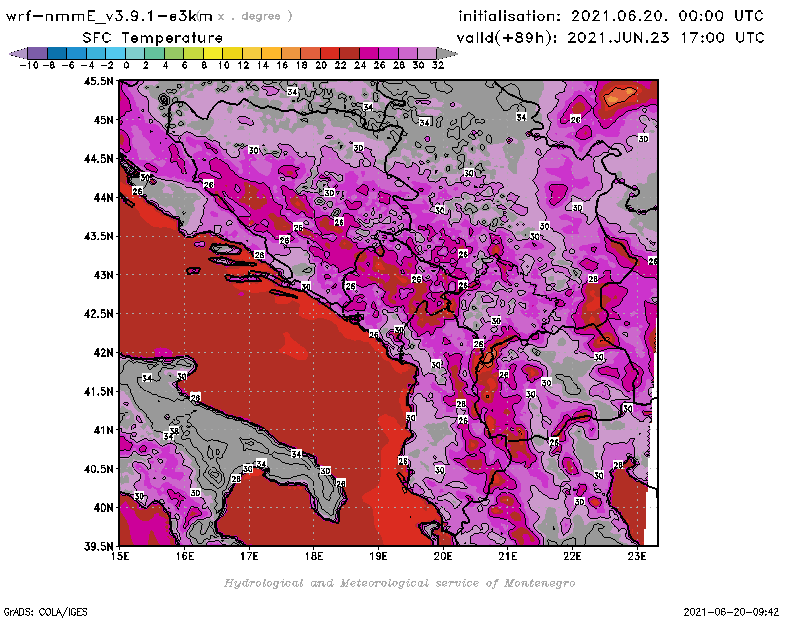Click the initialisation 2021.06.20. 00:00 UTC text
The height and width of the screenshot is (618, 800).
[611, 16]
